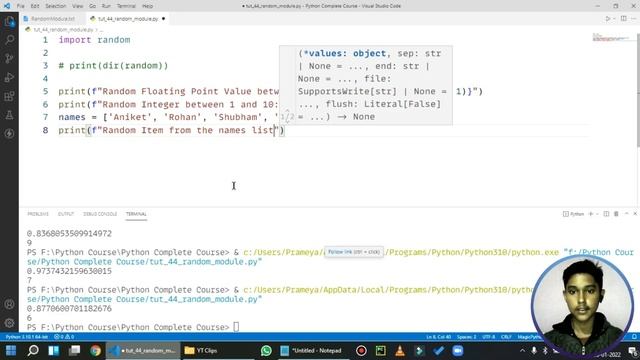Open the Testing flask view

pos(9,115)
